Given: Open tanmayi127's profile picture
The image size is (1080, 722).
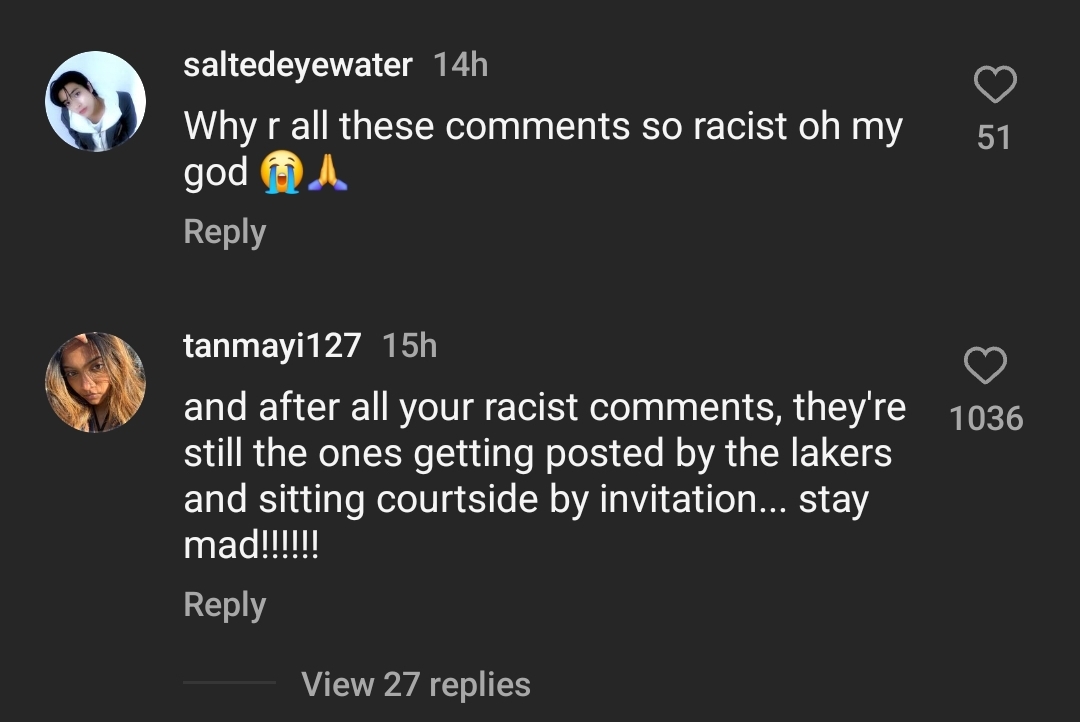Looking at the screenshot, I should [96, 382].
